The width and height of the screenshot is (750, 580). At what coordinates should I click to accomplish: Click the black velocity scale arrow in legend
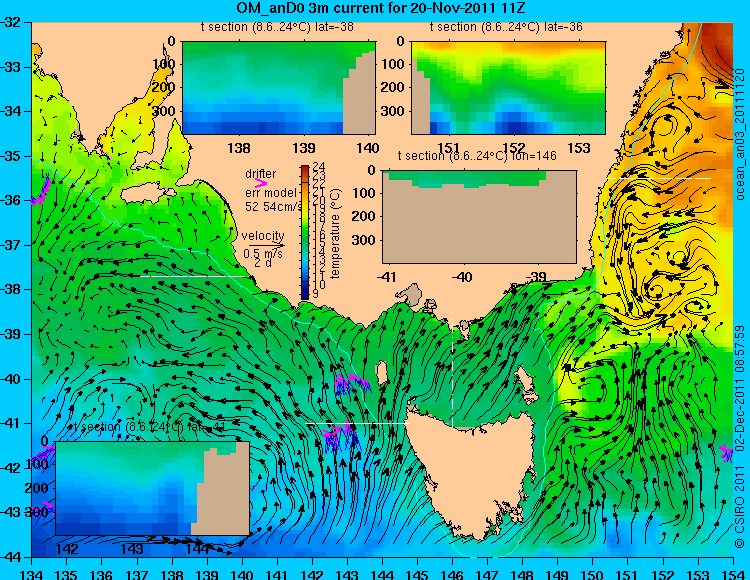tap(266, 246)
